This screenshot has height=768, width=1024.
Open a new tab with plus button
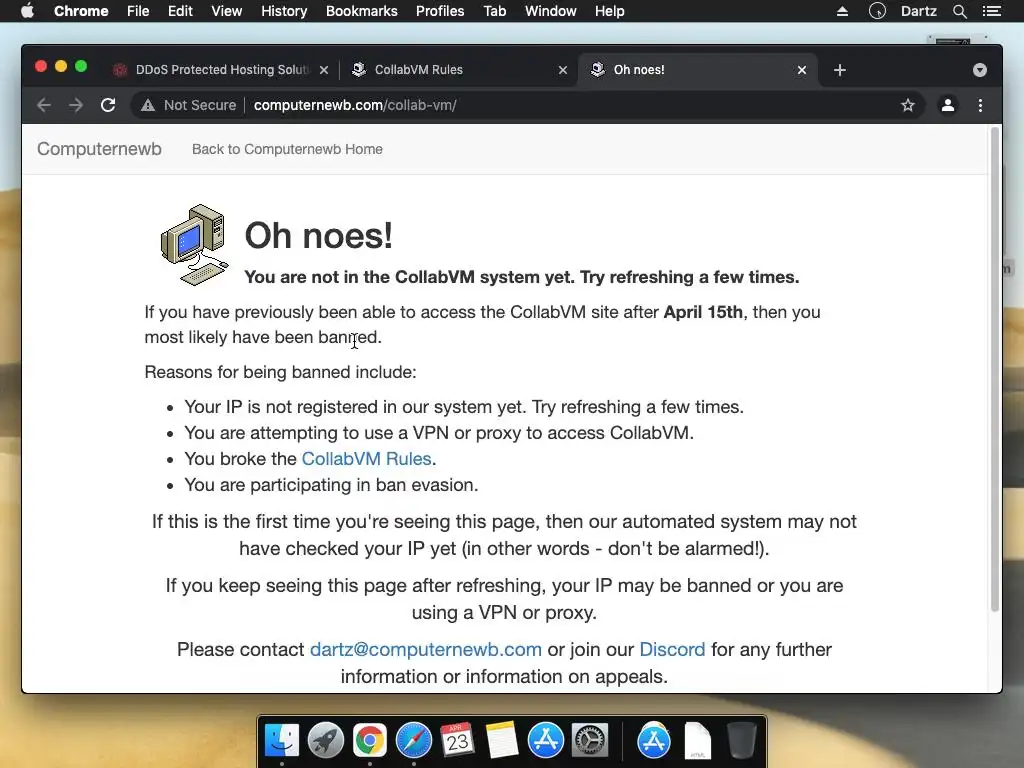(x=840, y=70)
